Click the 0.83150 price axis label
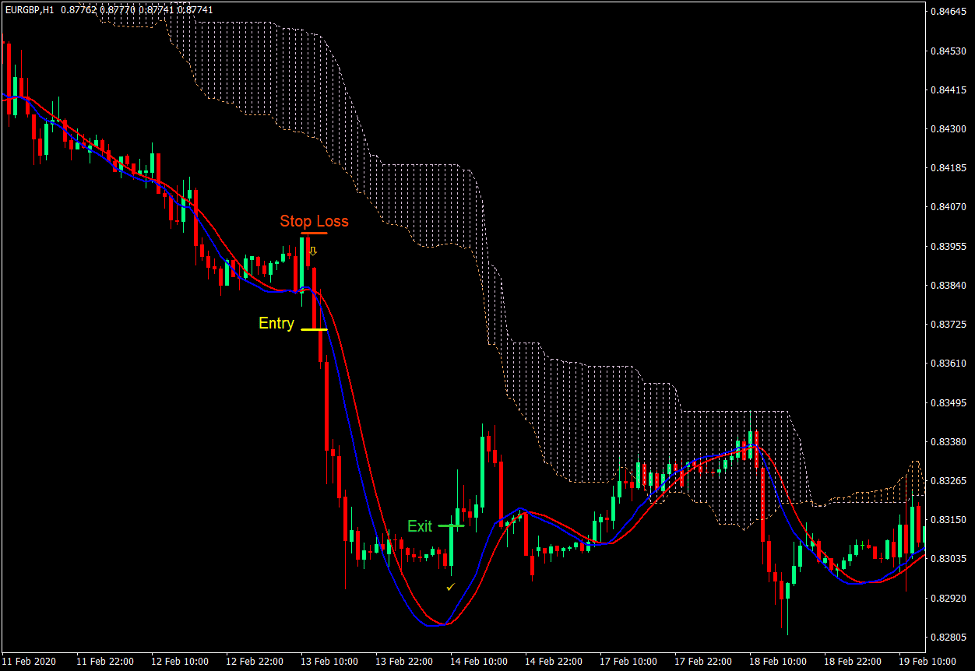This screenshot has height=672, width=977. point(947,519)
